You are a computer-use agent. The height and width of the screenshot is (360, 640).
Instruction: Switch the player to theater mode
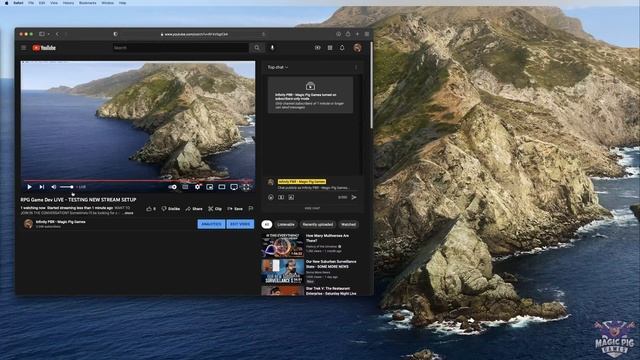[x=222, y=187]
